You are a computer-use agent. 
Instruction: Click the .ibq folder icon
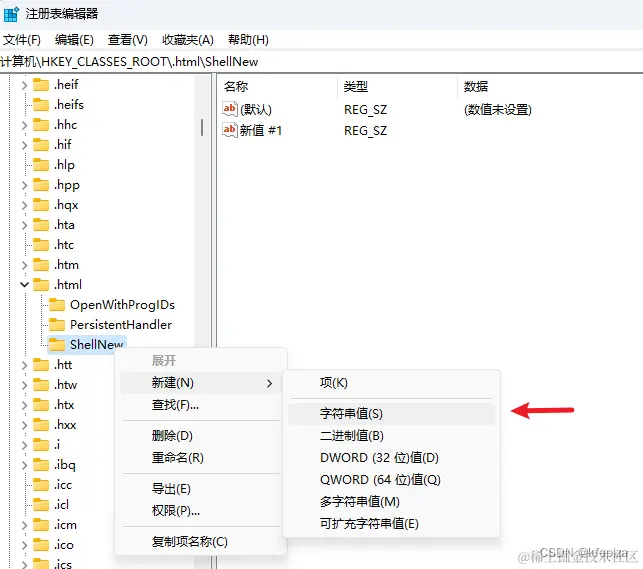pos(41,465)
